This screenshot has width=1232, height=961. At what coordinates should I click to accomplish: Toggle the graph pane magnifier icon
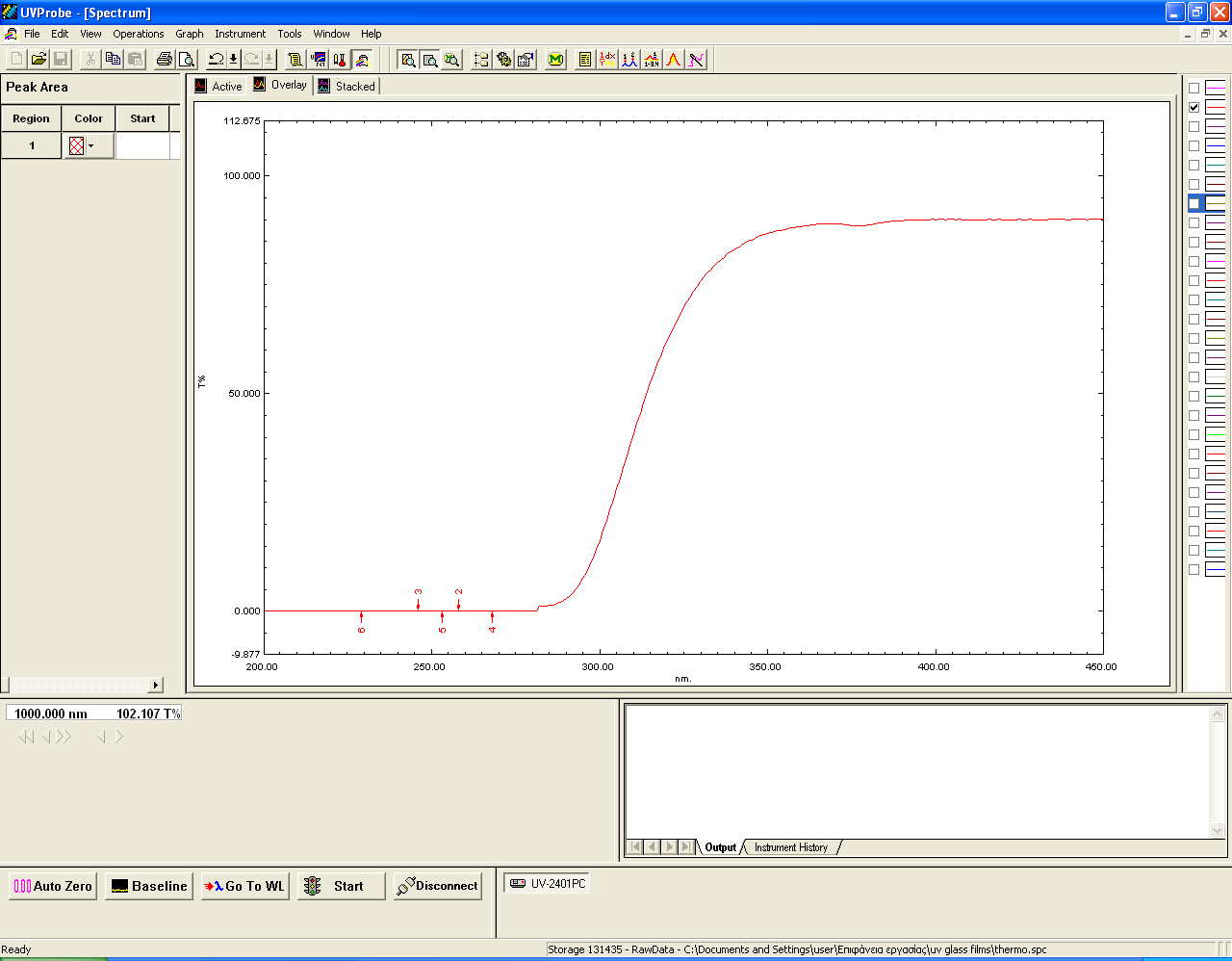point(408,60)
